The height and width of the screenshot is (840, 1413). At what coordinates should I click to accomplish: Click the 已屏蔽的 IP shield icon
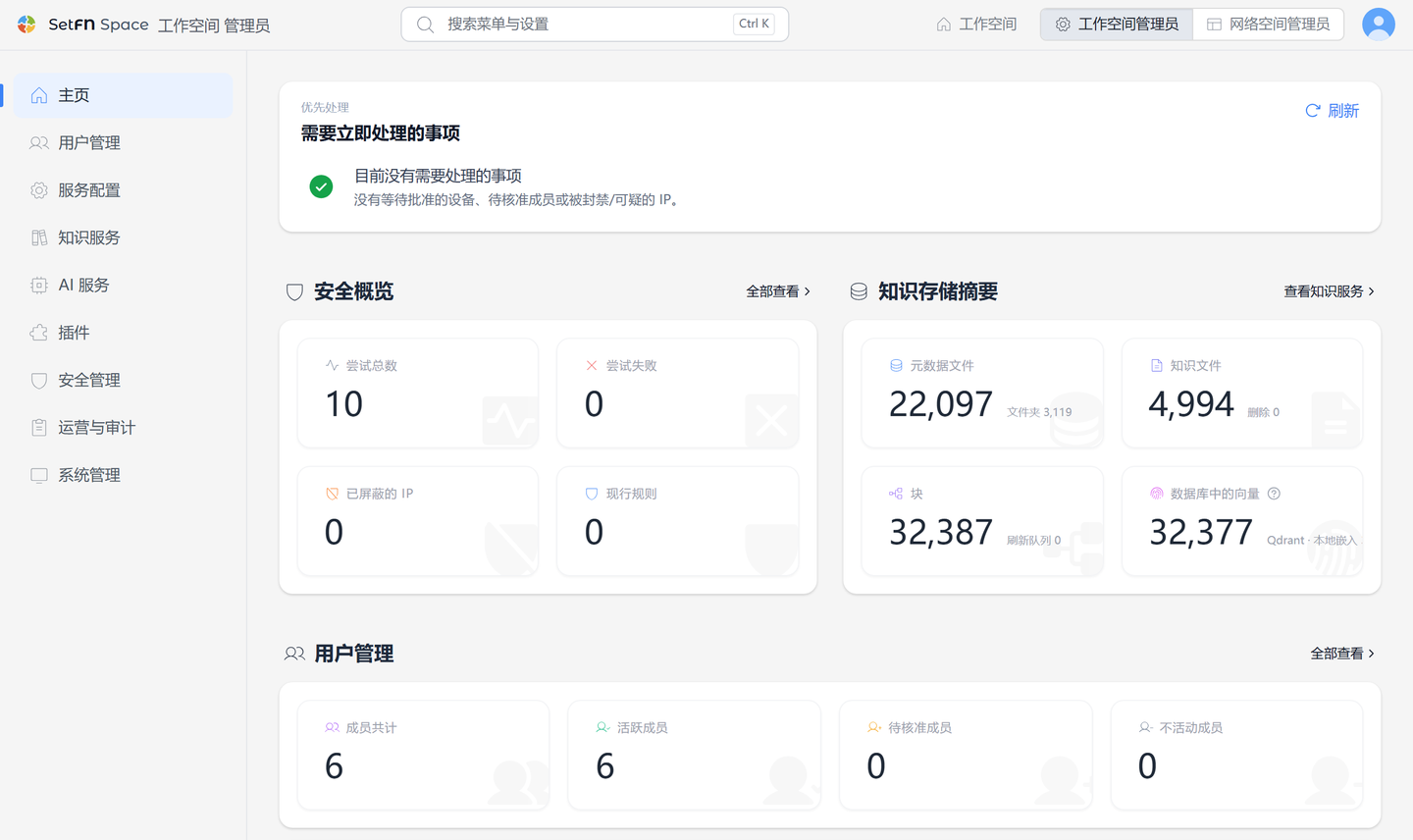point(332,494)
